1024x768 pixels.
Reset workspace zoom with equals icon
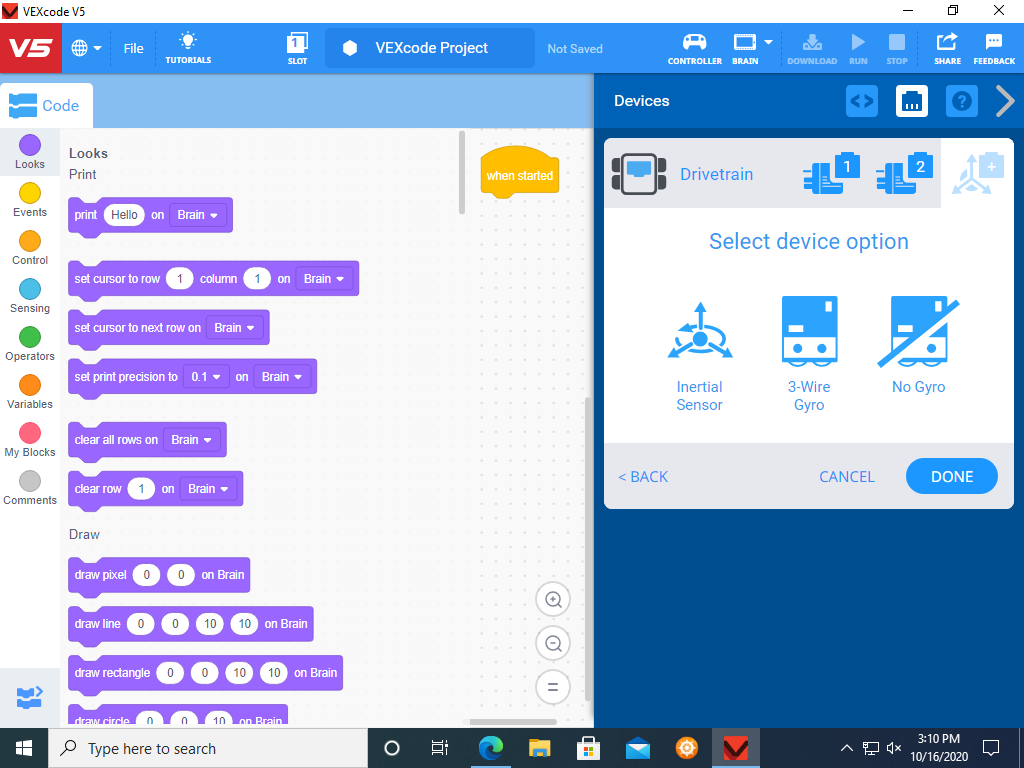point(553,687)
